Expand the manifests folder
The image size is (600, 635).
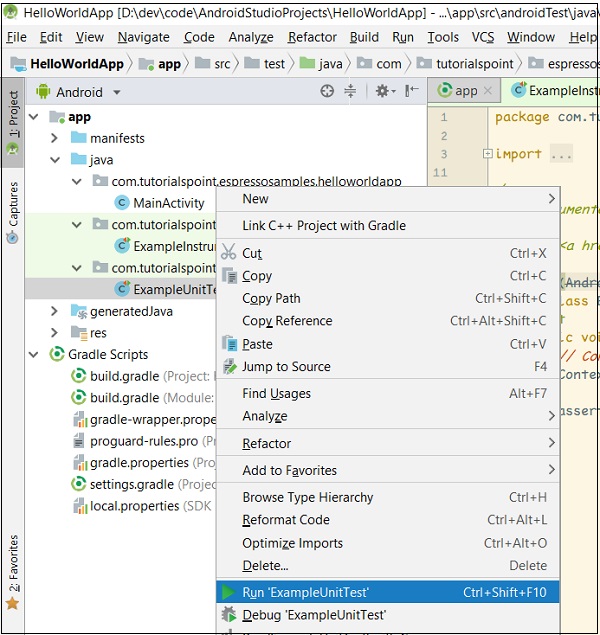56,138
